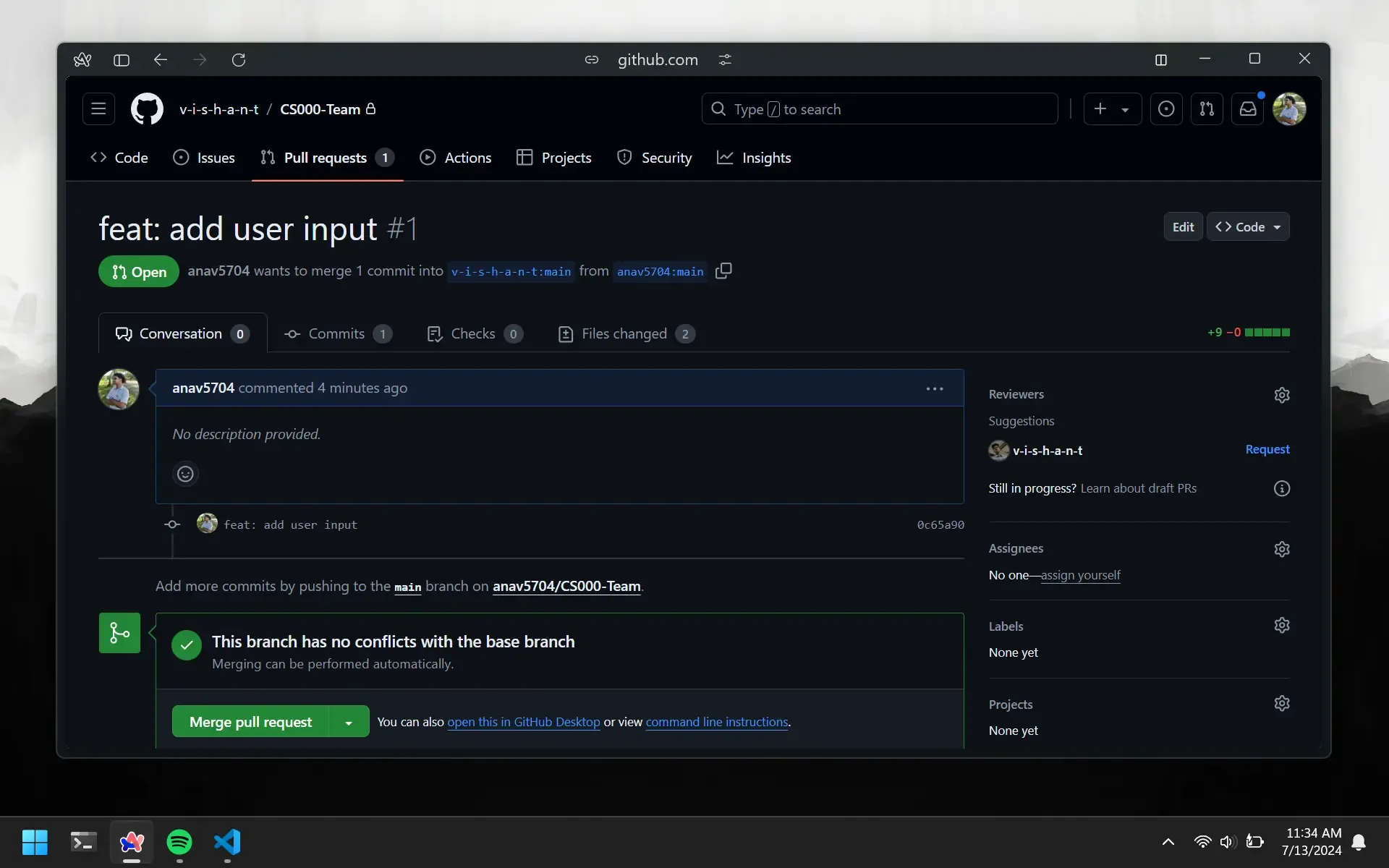Open the GitHub hamburger navigation menu

coord(98,109)
